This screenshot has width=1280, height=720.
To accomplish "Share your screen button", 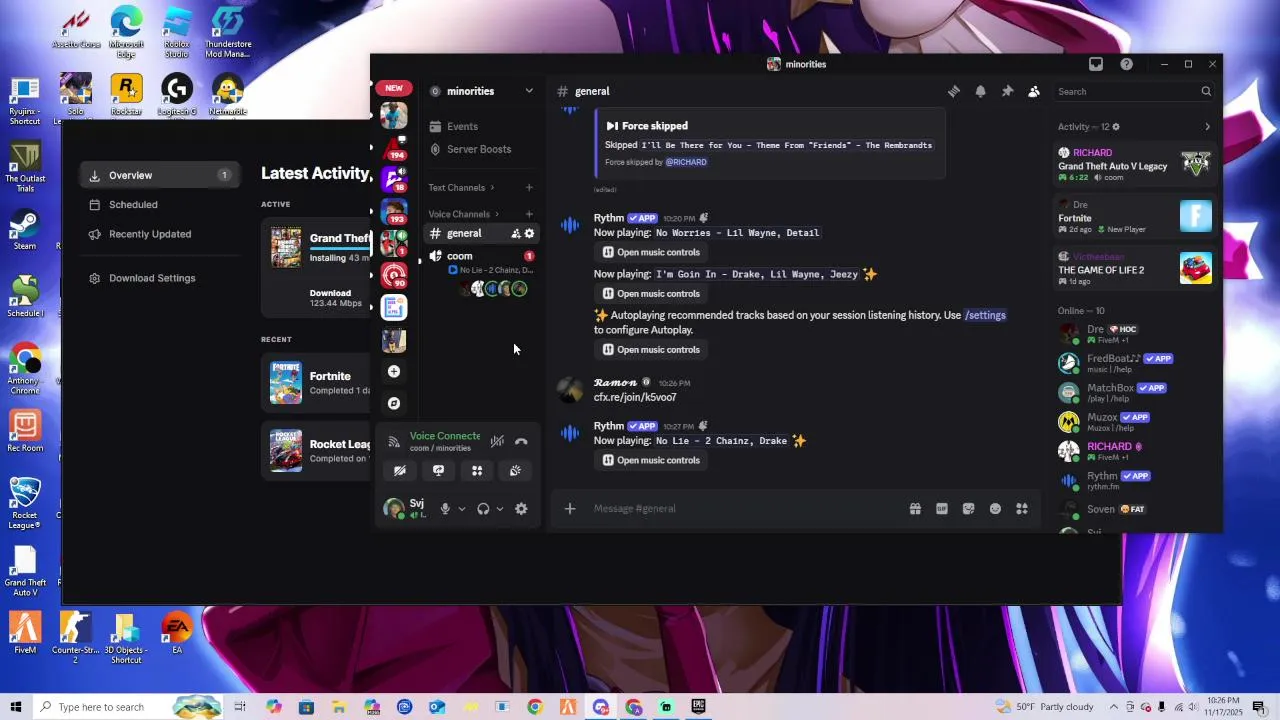I will [x=438, y=471].
